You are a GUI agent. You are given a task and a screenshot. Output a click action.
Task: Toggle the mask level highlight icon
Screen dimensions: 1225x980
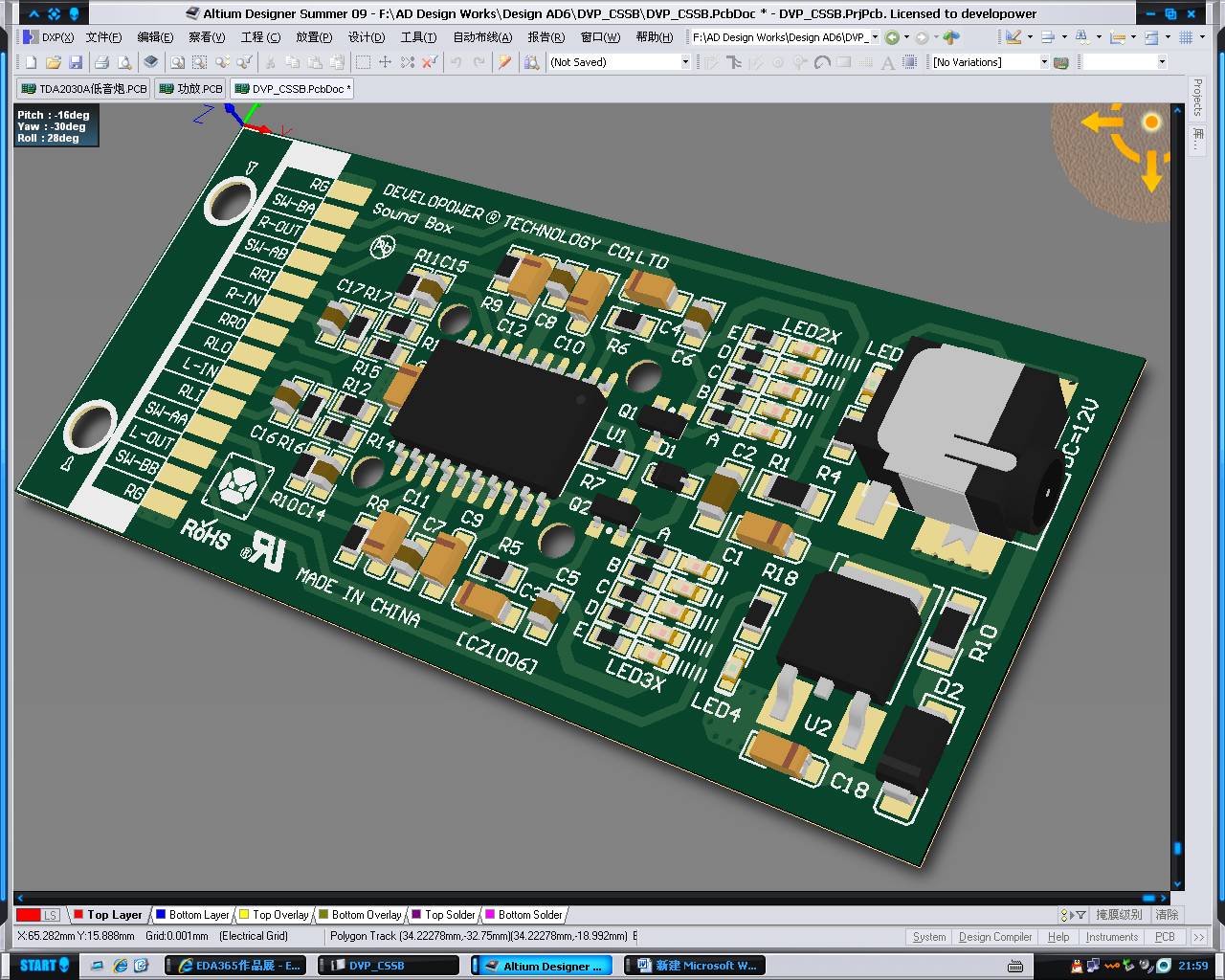(1079, 915)
